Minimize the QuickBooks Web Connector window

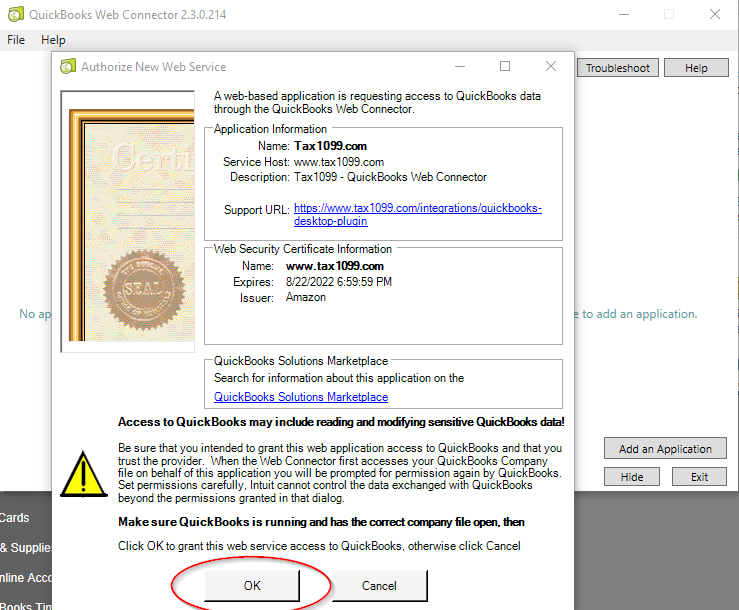(624, 15)
